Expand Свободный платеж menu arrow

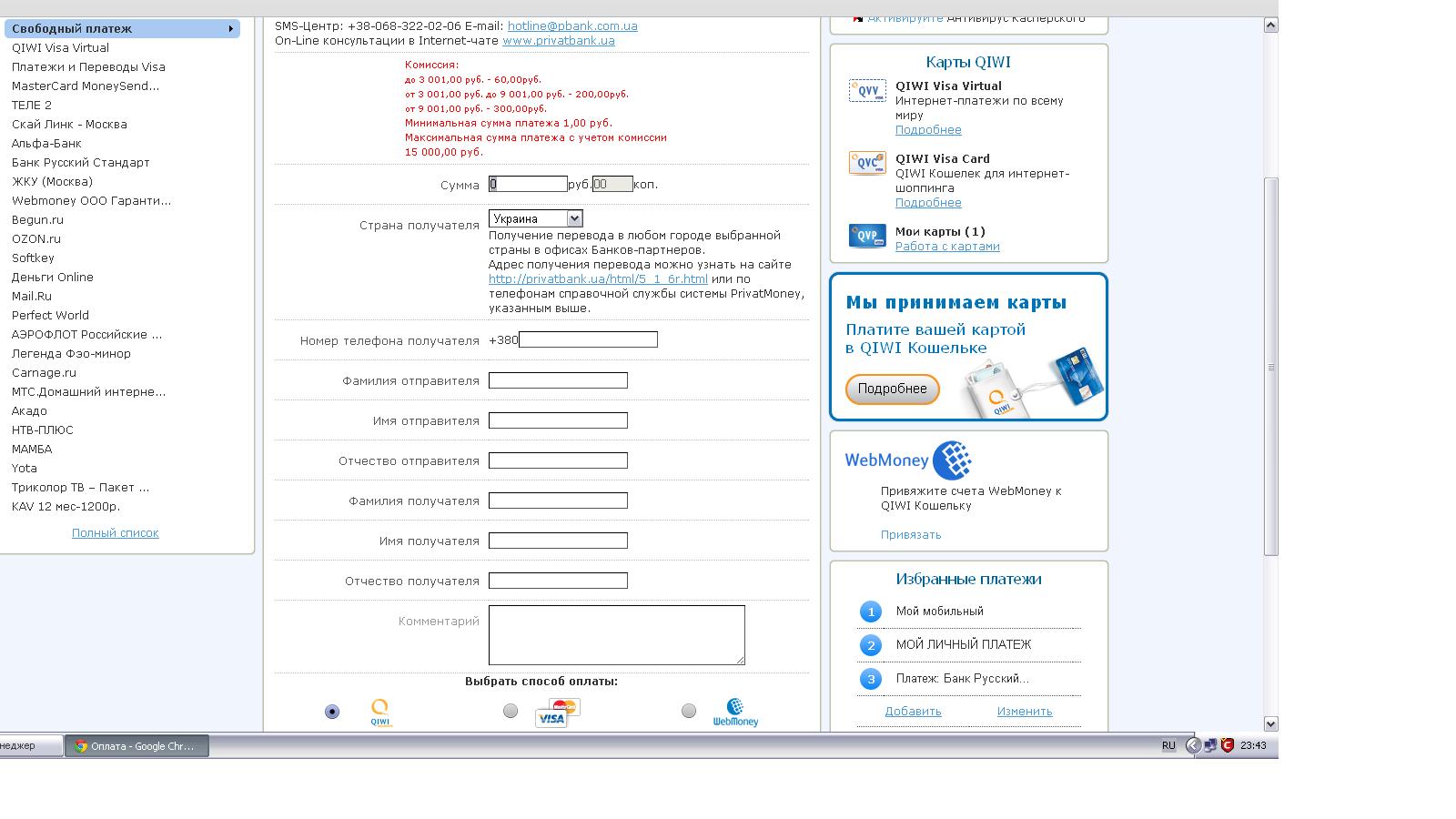point(230,29)
